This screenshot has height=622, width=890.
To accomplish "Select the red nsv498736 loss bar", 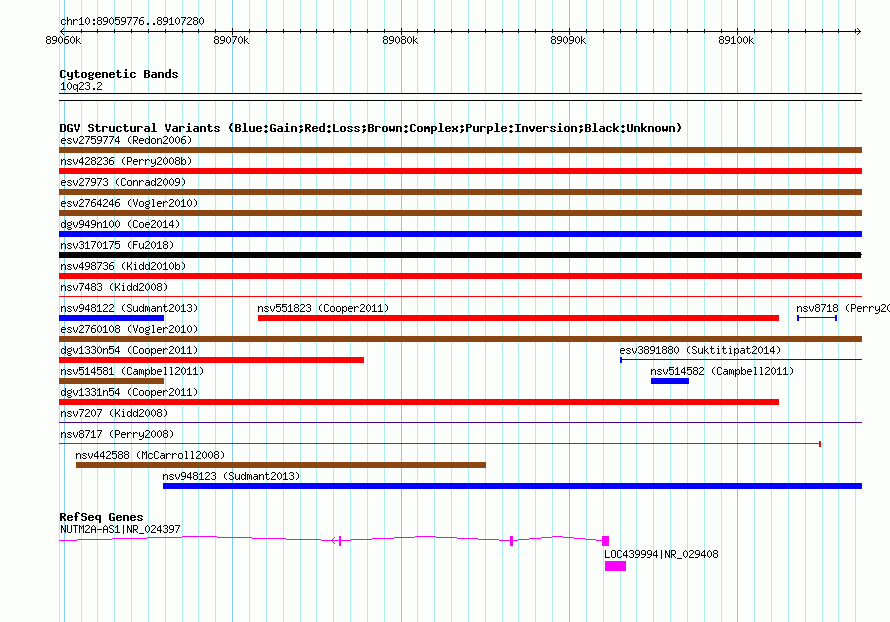I will [460, 276].
